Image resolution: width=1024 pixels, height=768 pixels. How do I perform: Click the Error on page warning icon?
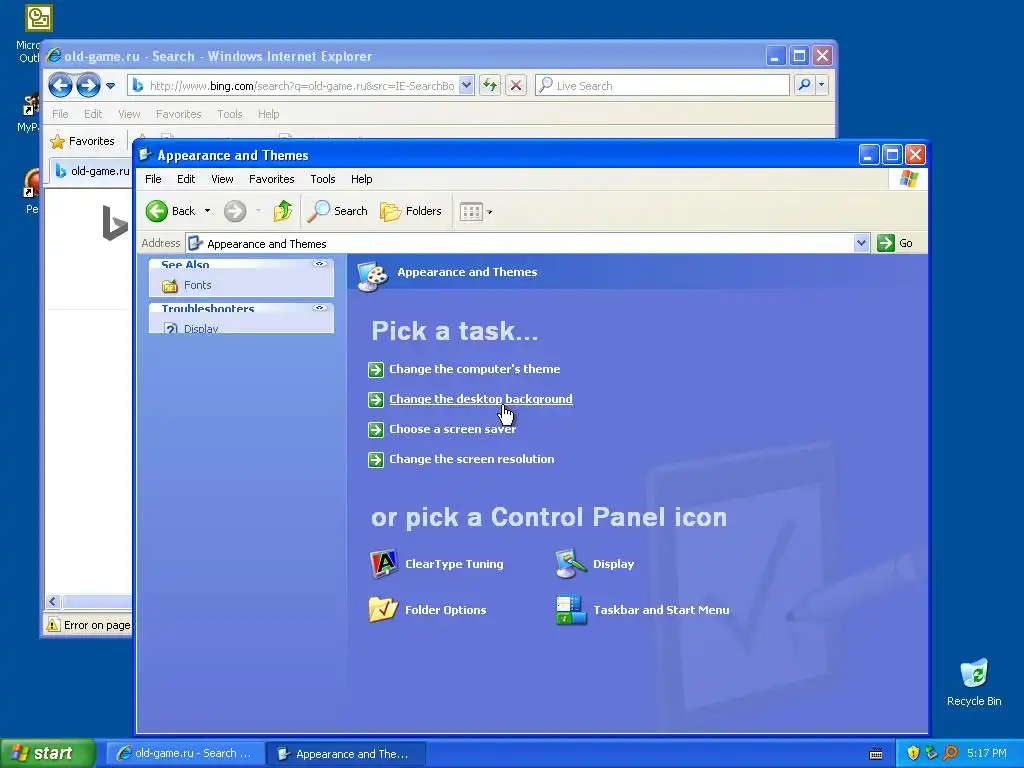click(x=53, y=624)
